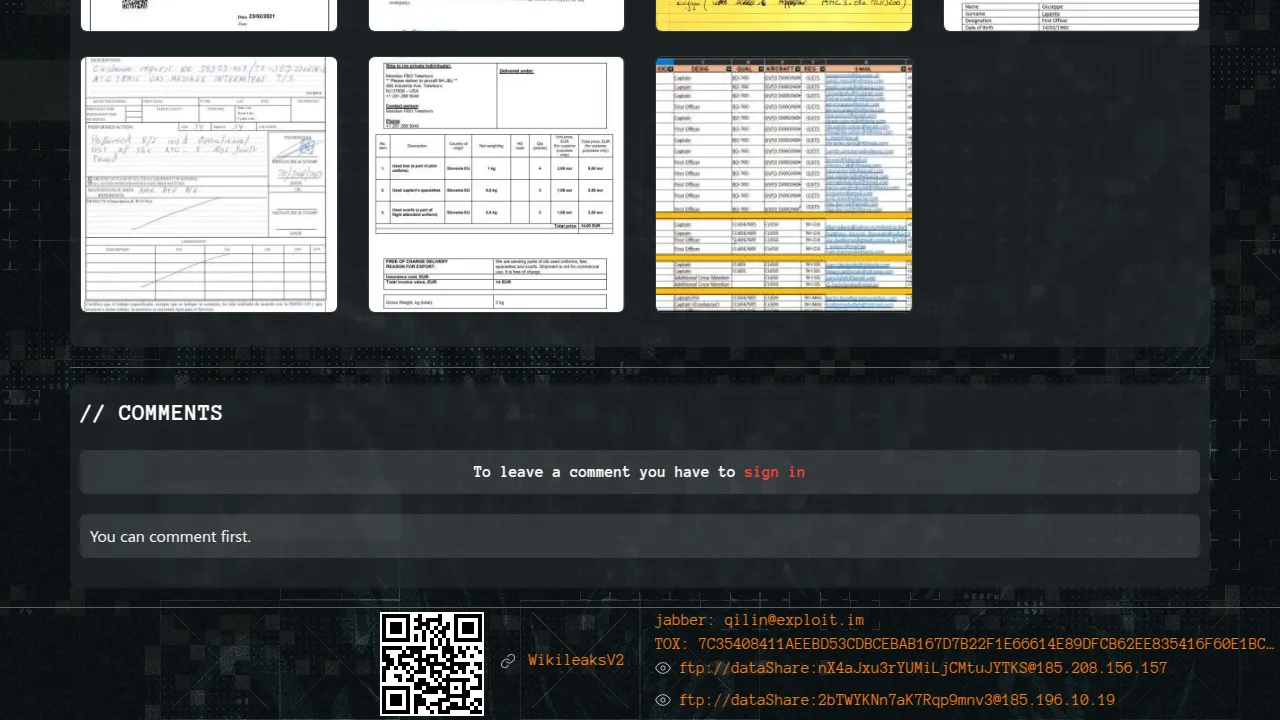1280x720 pixels.
Task: Open the second FTP dataShare link
Action: pyautogui.click(x=896, y=700)
